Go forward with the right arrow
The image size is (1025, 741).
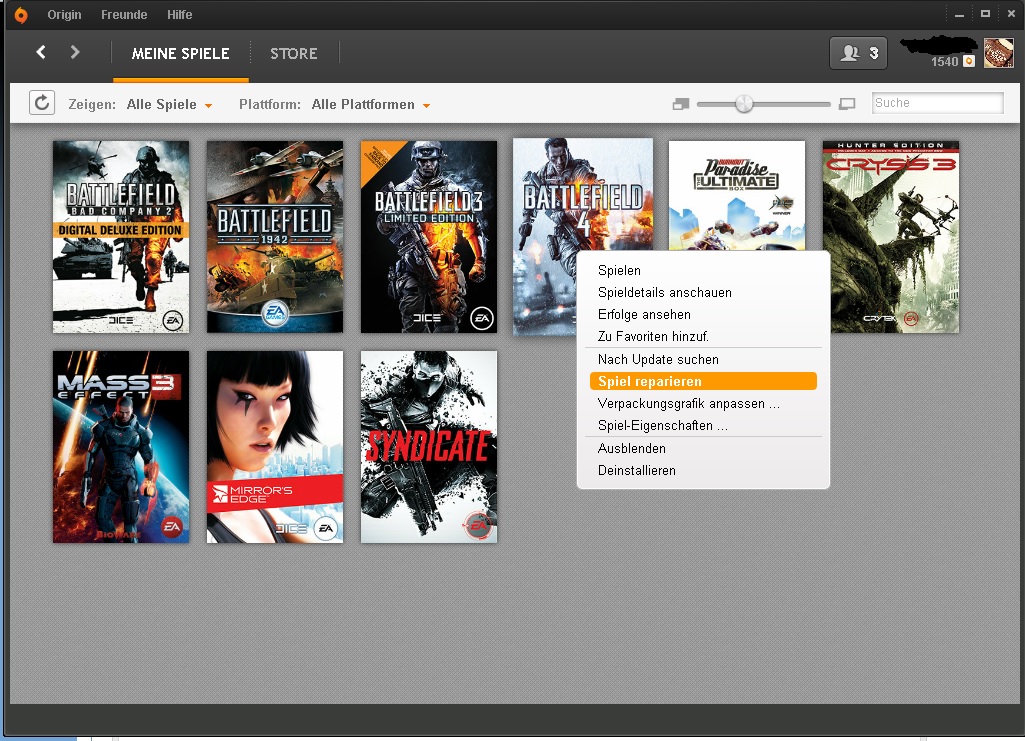tap(75, 52)
